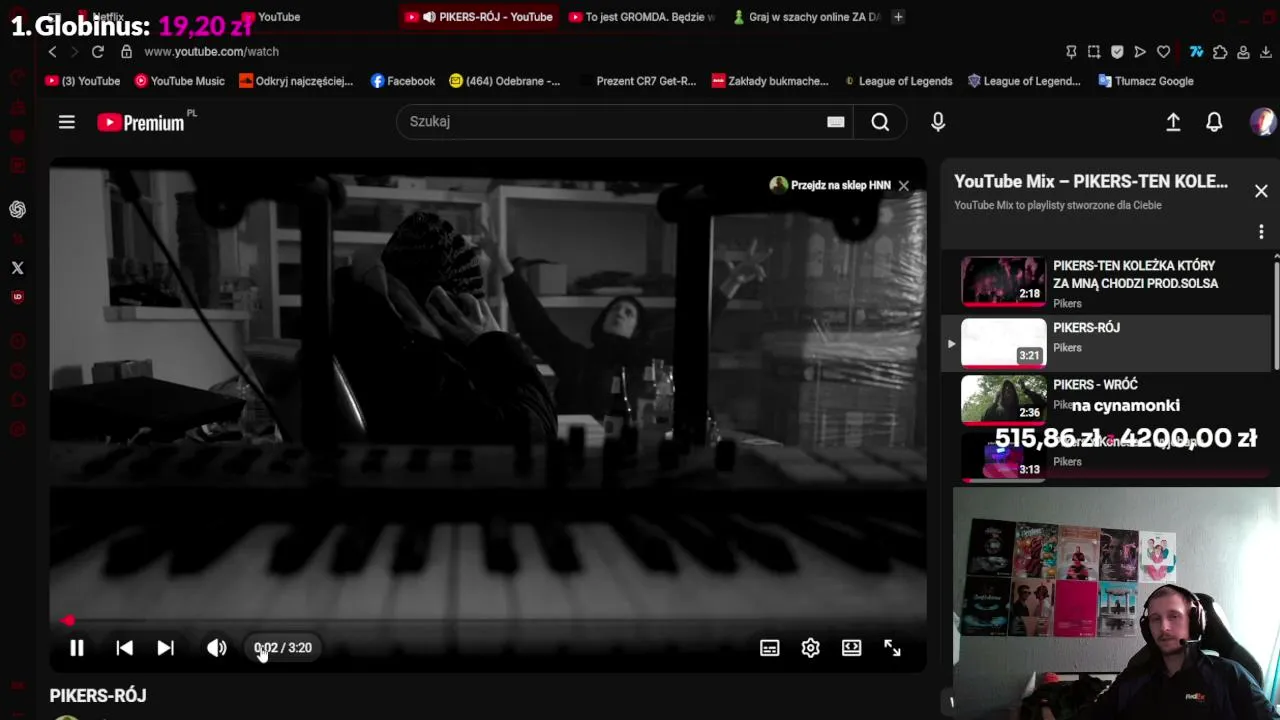
Task: Open the 'League of Legends' bookmark
Action: [x=898, y=81]
